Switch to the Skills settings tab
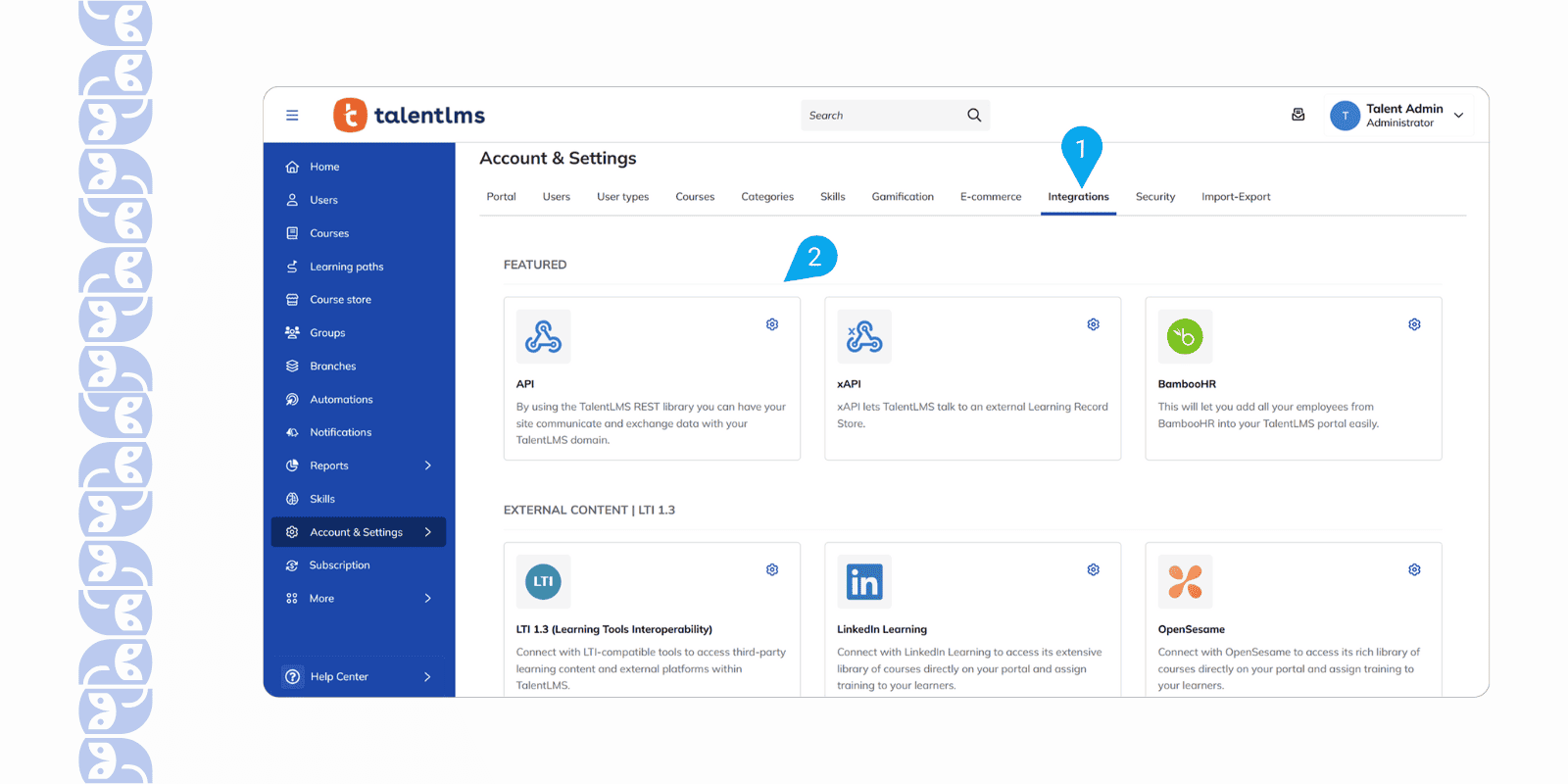 pyautogui.click(x=833, y=197)
